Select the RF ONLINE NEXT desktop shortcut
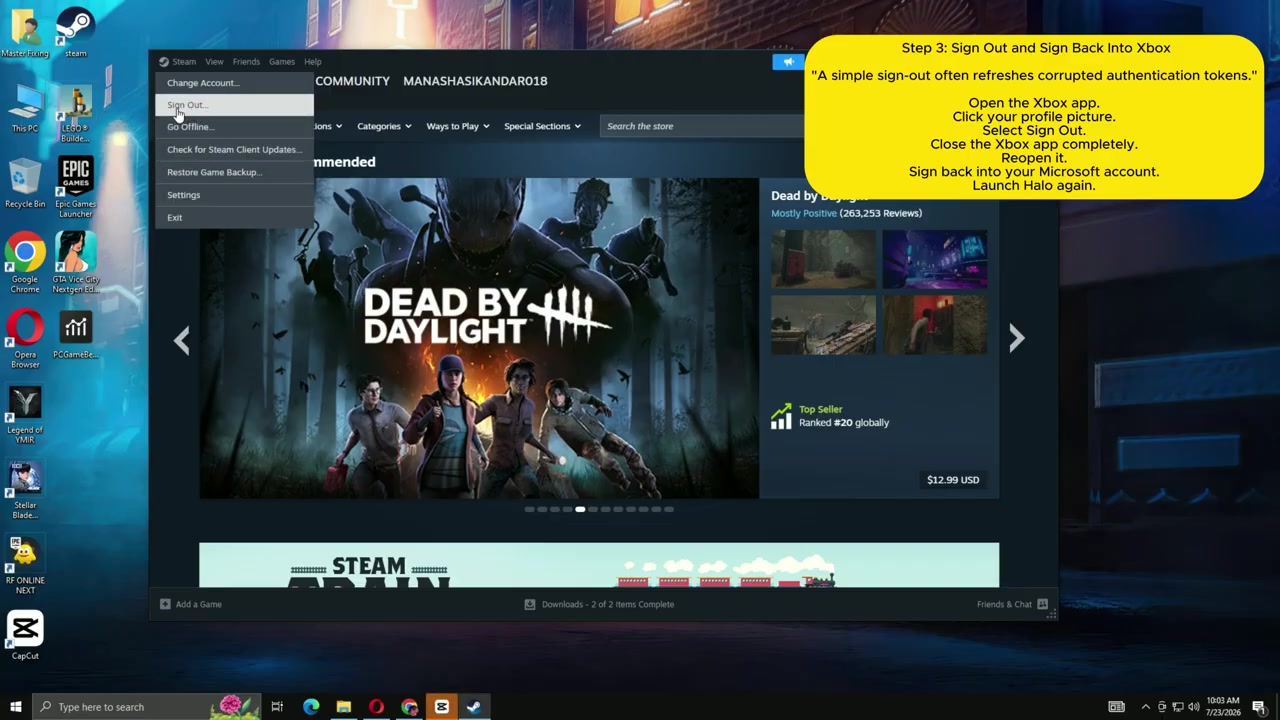The image size is (1280, 720). 25,566
